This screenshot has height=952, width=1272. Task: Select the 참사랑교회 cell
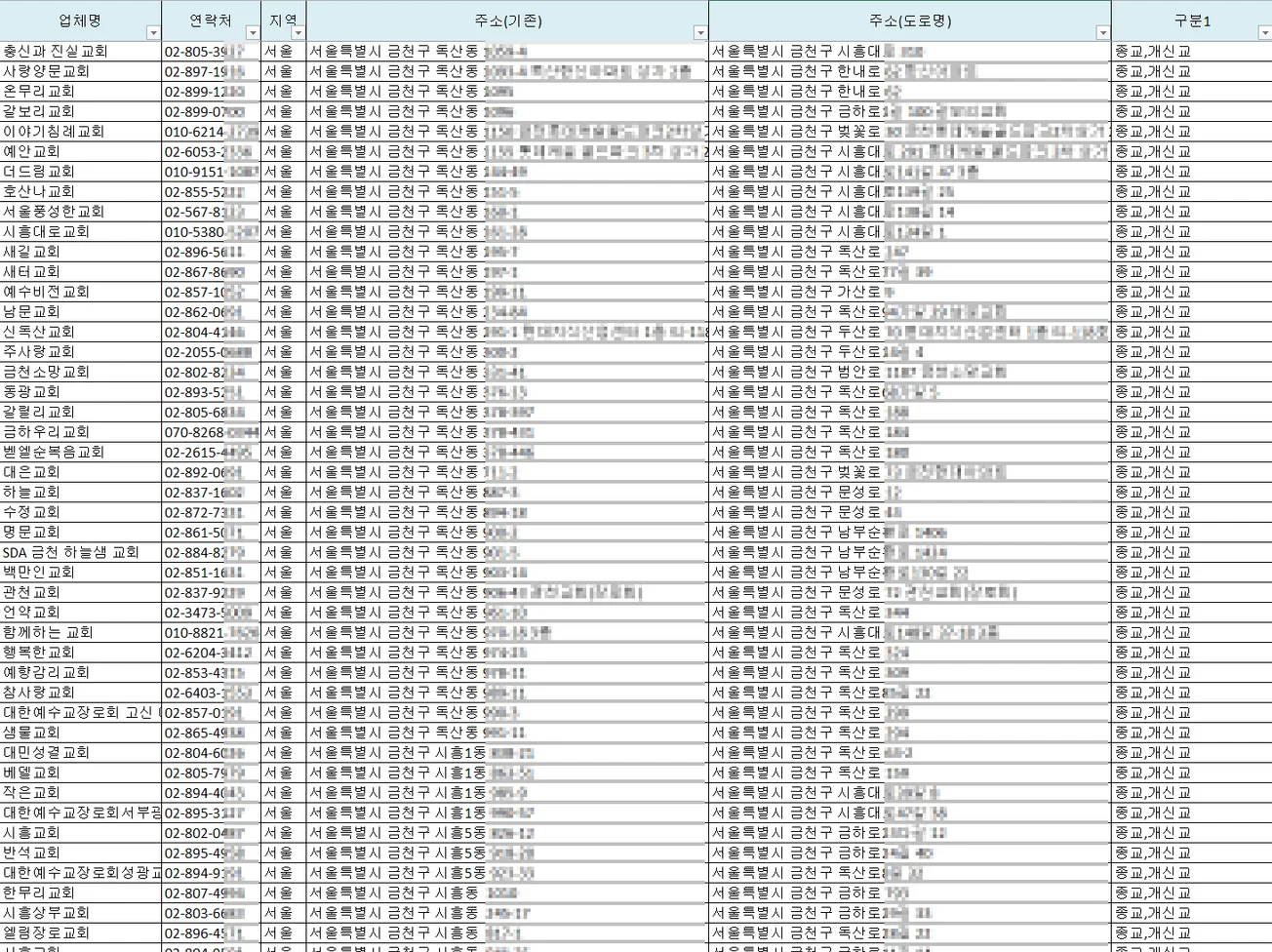click(x=81, y=693)
